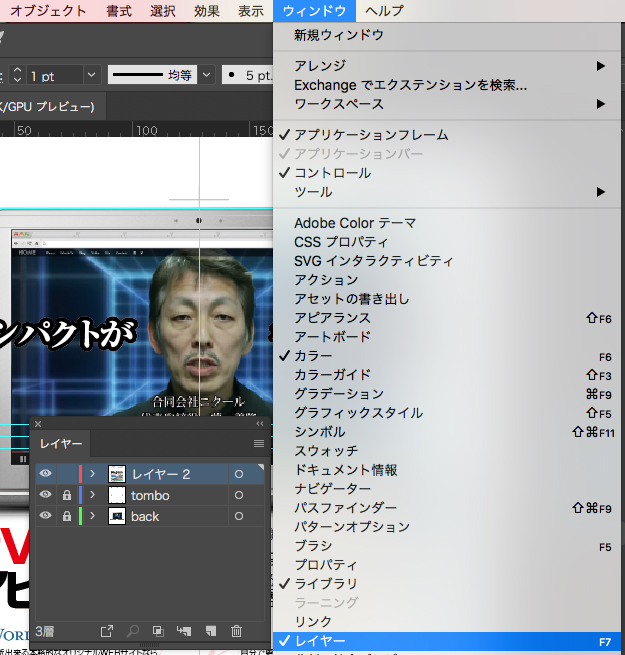The width and height of the screenshot is (625, 655).
Task: Expand レイヤー 2 with chevron
Action: click(93, 474)
